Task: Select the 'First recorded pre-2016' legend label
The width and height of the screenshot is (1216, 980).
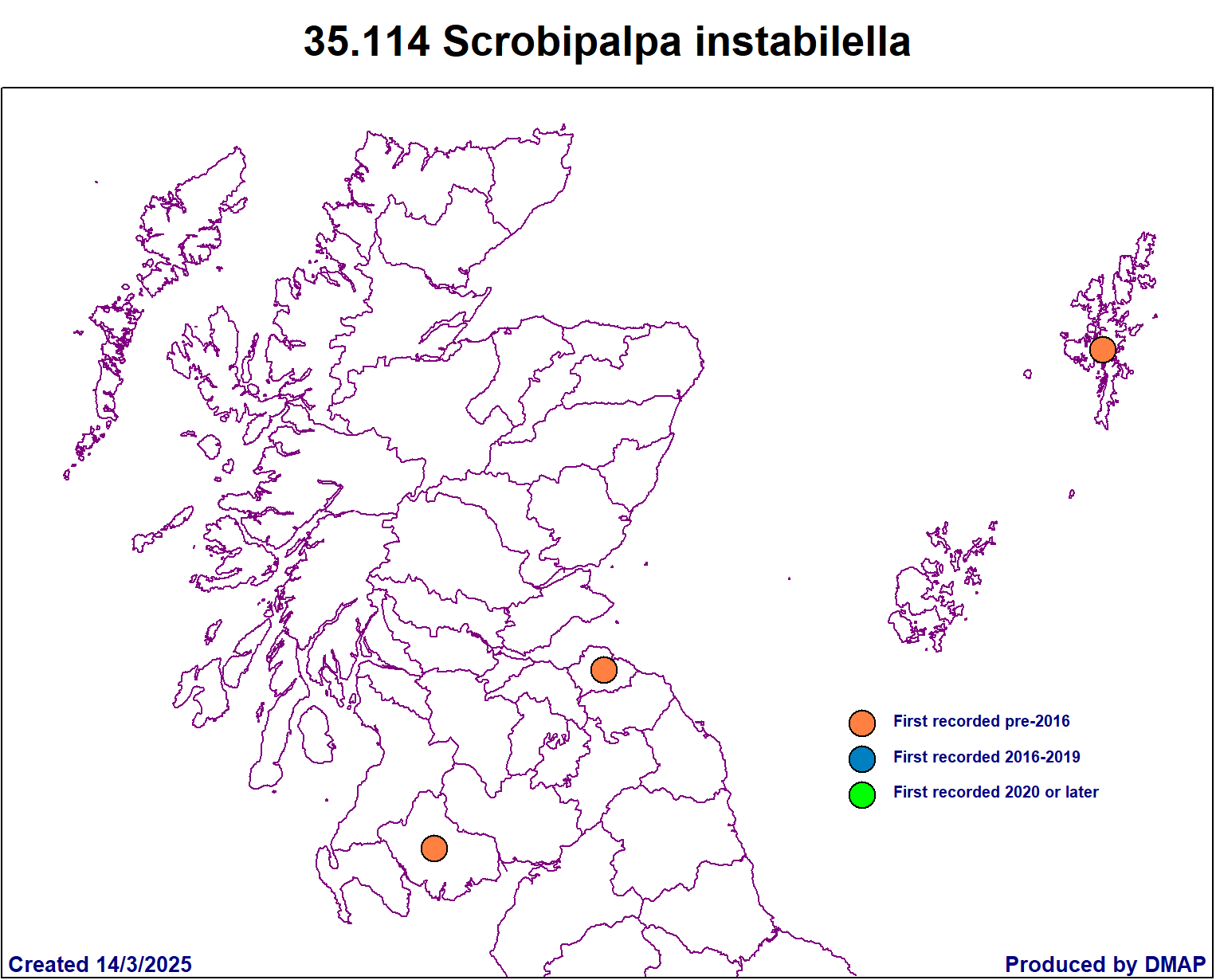Action: pyautogui.click(x=981, y=721)
